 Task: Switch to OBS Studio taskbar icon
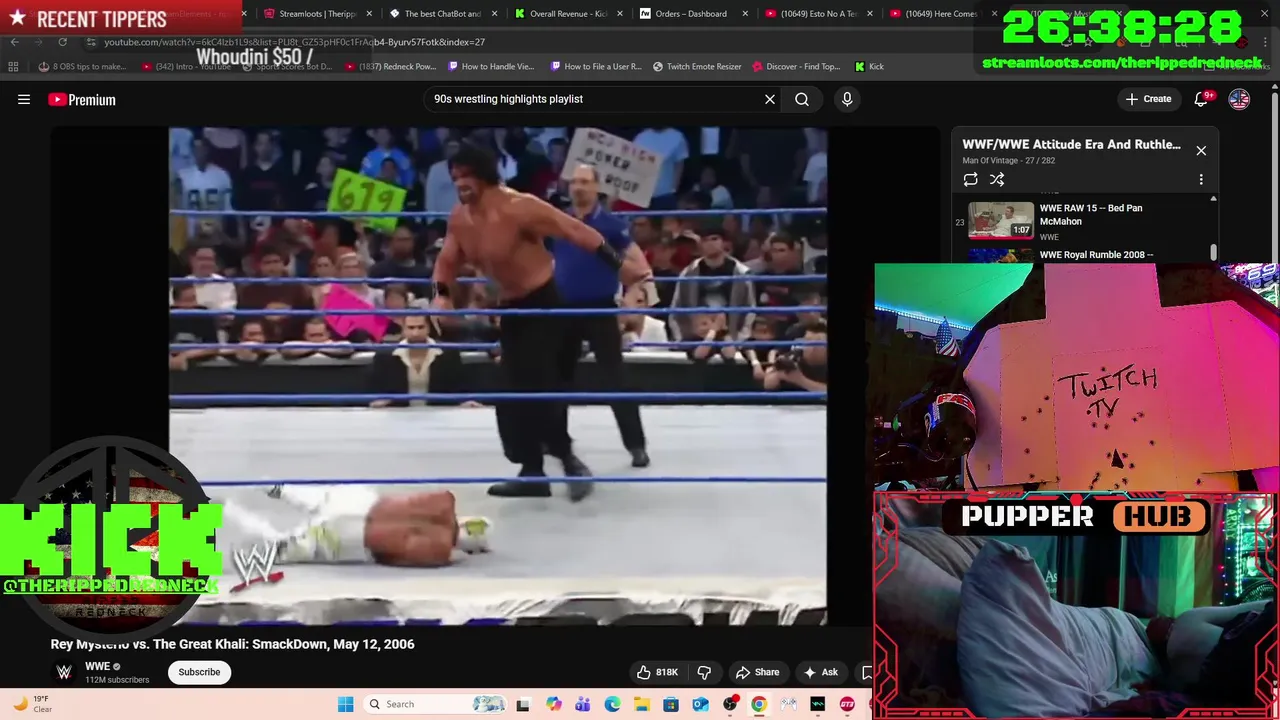point(730,704)
